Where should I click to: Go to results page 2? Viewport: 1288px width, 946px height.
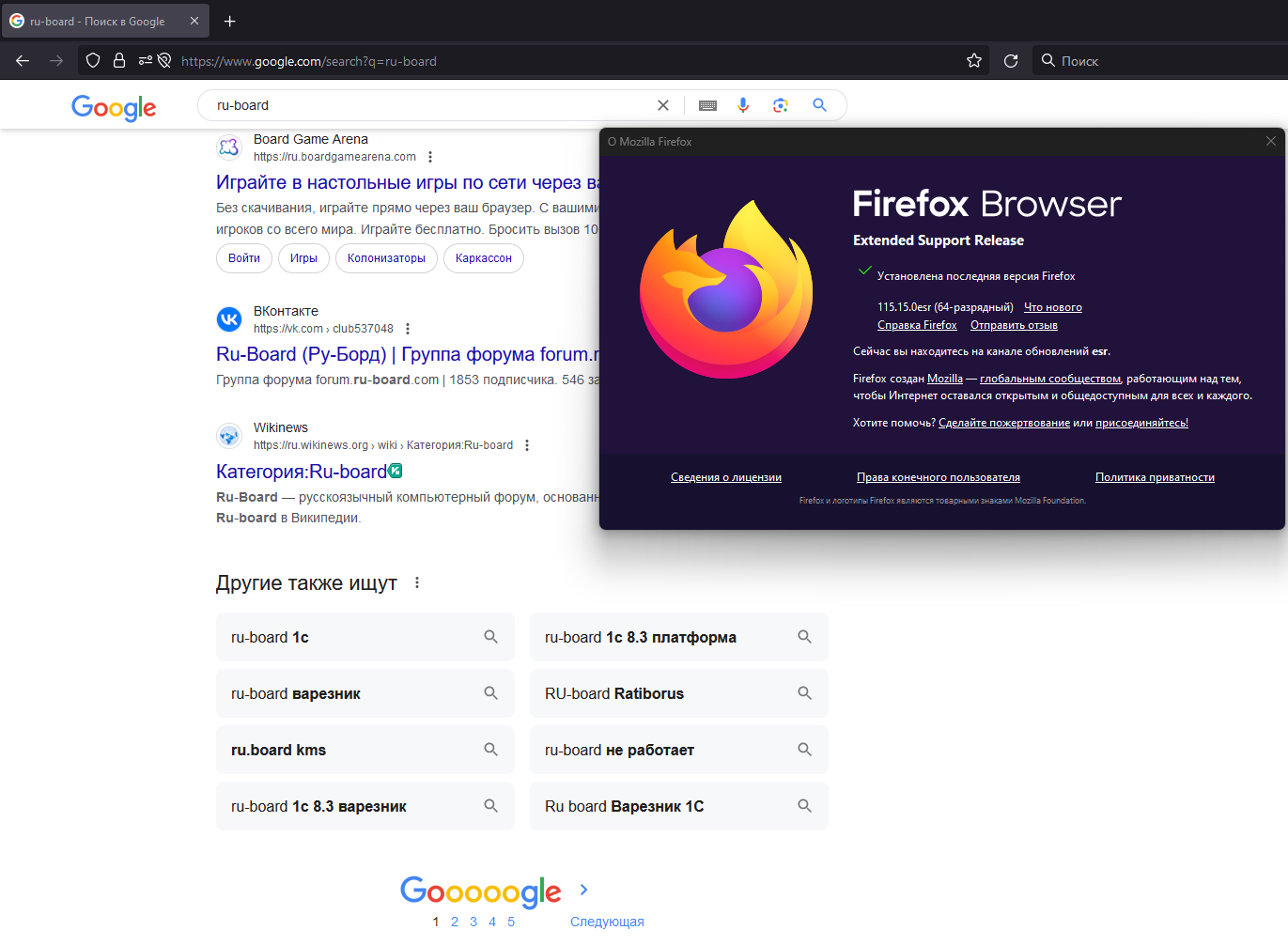pyautogui.click(x=455, y=922)
